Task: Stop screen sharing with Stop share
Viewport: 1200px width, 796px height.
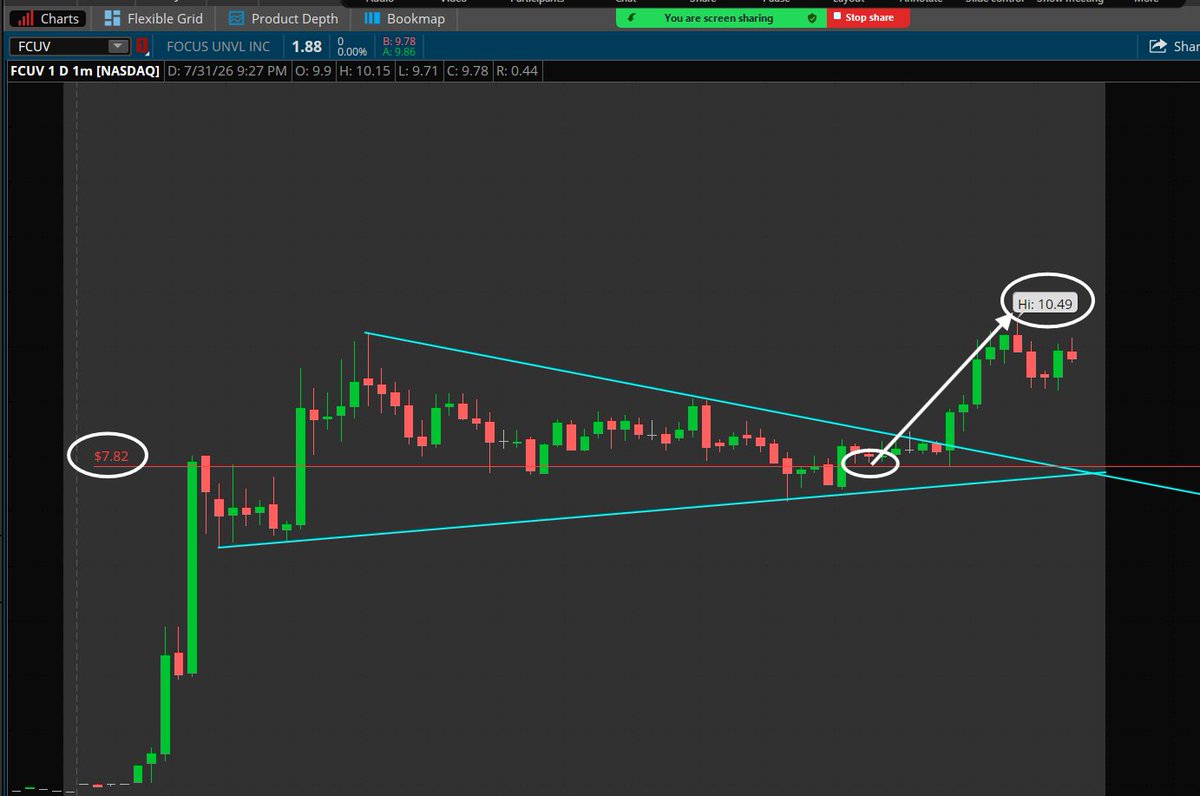Action: tap(868, 18)
